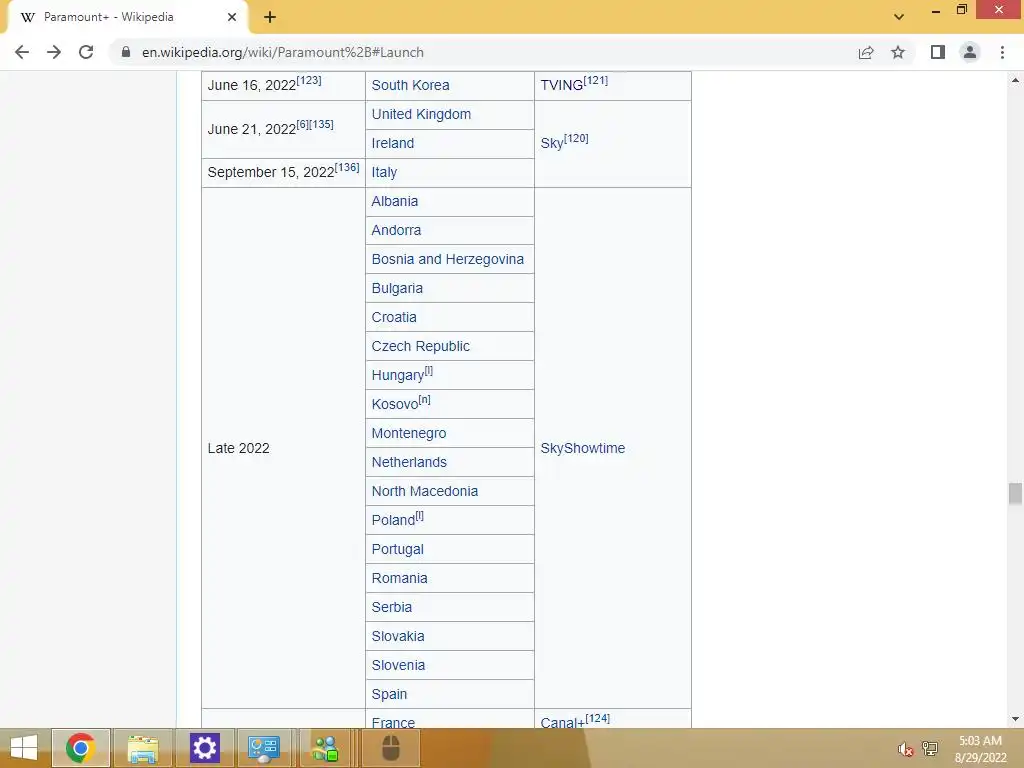Open the Control Panel taskbar icon
Screen dimensions: 1024x768
coord(264,748)
